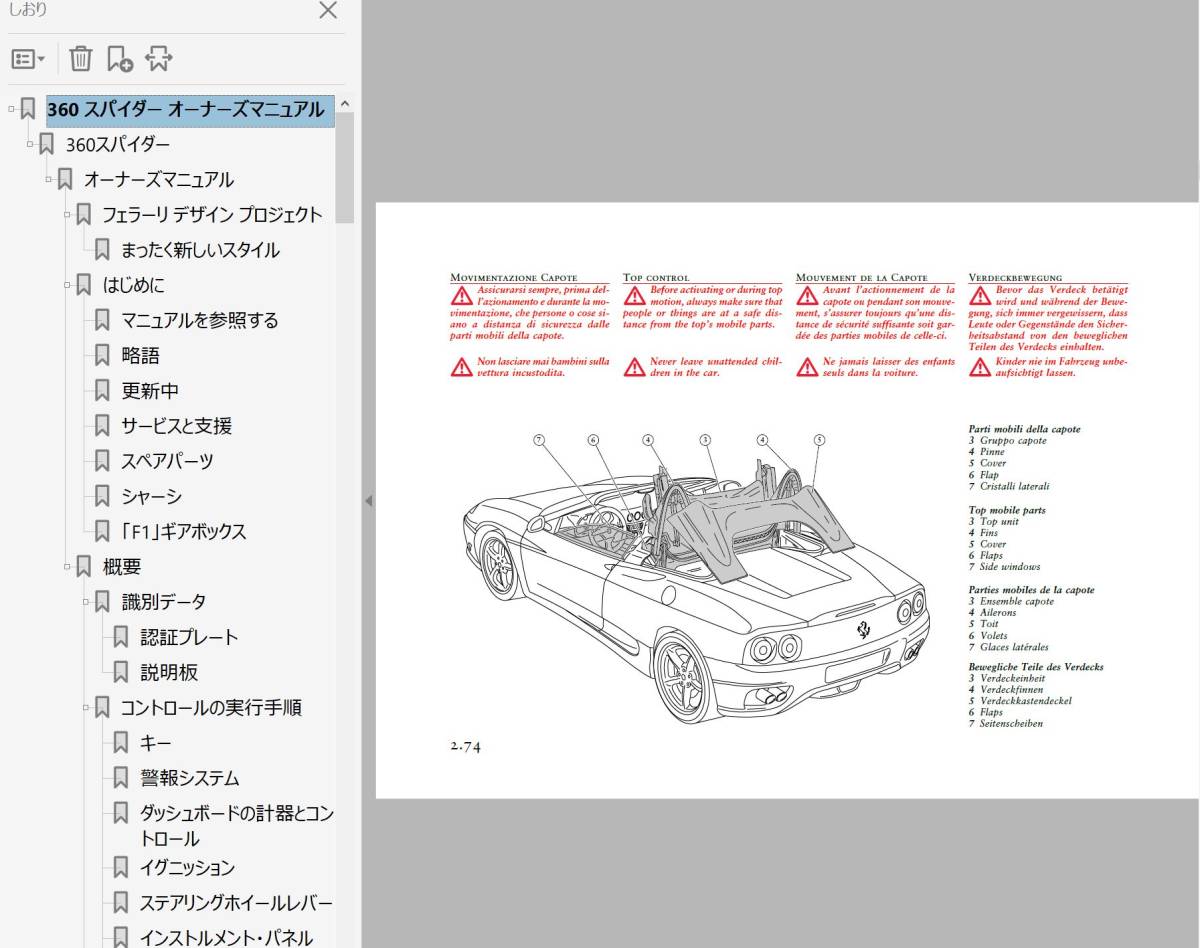Image resolution: width=1200 pixels, height=948 pixels.
Task: Select the 更新中 bookmark
Action: pyautogui.click(x=150, y=391)
